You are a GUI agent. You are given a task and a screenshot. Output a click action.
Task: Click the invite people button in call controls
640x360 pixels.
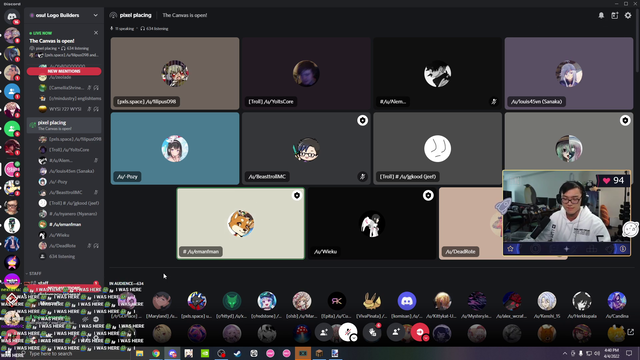324,332
